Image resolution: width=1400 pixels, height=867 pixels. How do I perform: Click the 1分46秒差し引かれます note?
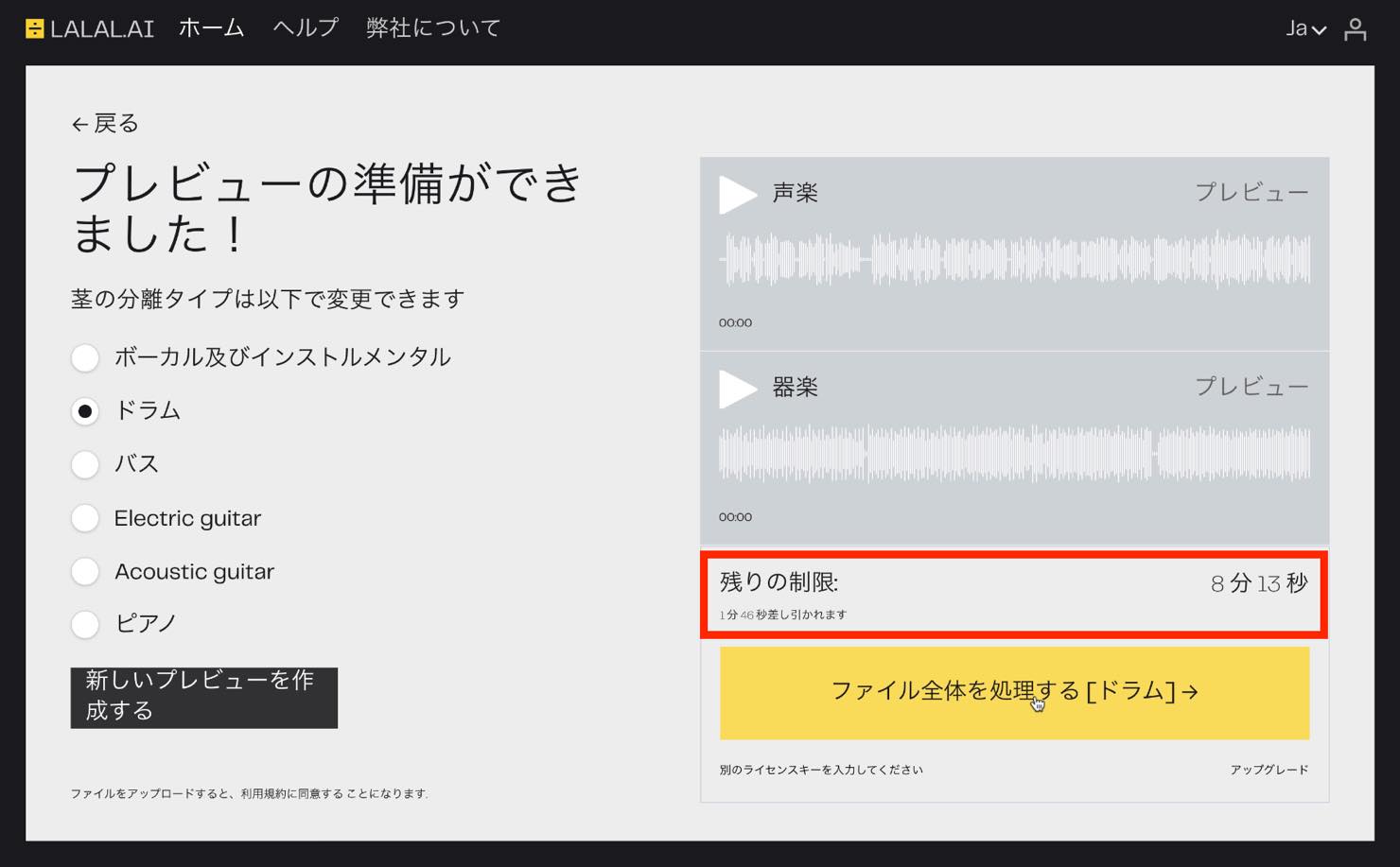point(783,615)
